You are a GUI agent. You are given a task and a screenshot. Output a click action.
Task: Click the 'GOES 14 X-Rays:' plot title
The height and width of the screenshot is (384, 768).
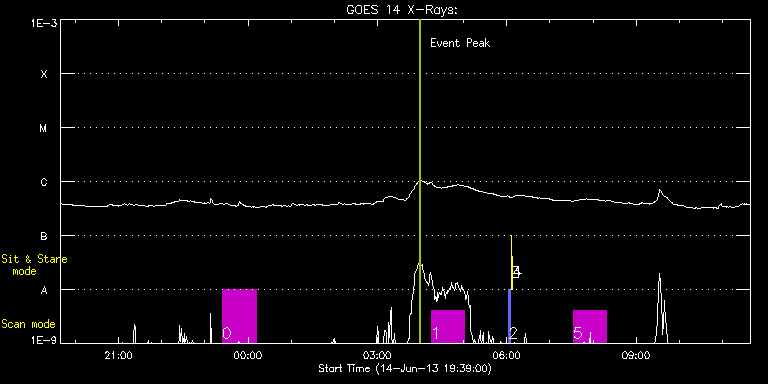pyautogui.click(x=402, y=10)
